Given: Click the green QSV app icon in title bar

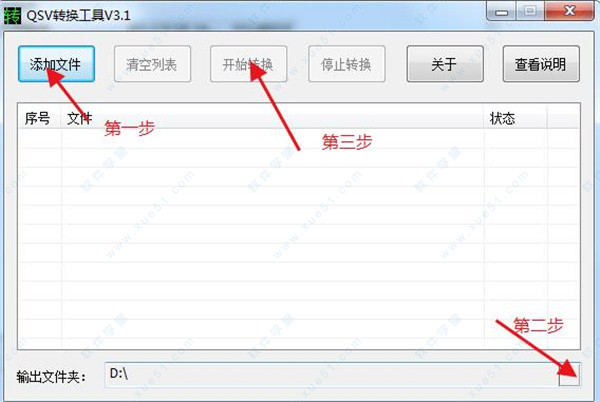Looking at the screenshot, I should pyautogui.click(x=12, y=16).
